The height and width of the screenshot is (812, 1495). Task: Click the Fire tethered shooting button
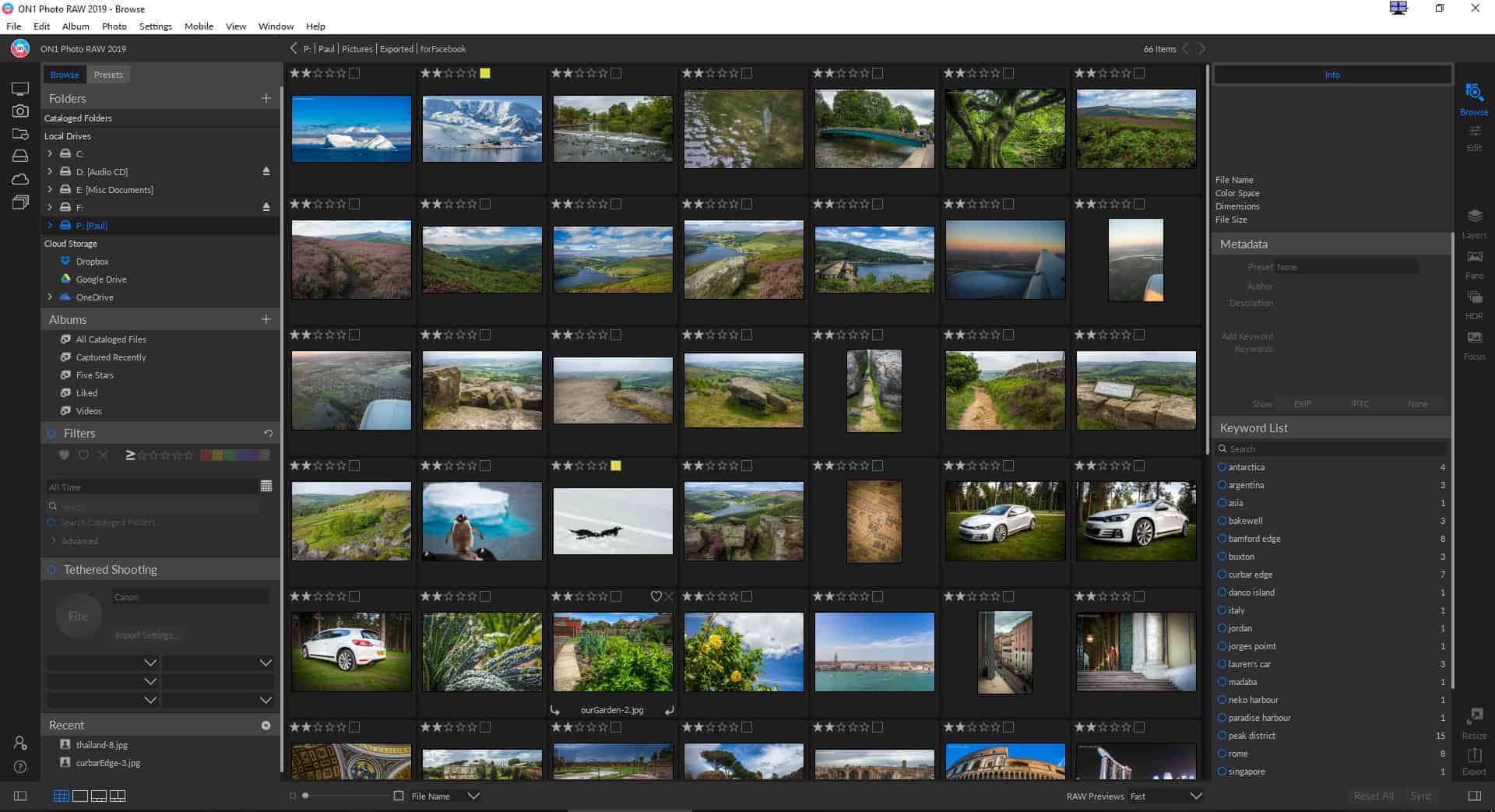pos(79,616)
